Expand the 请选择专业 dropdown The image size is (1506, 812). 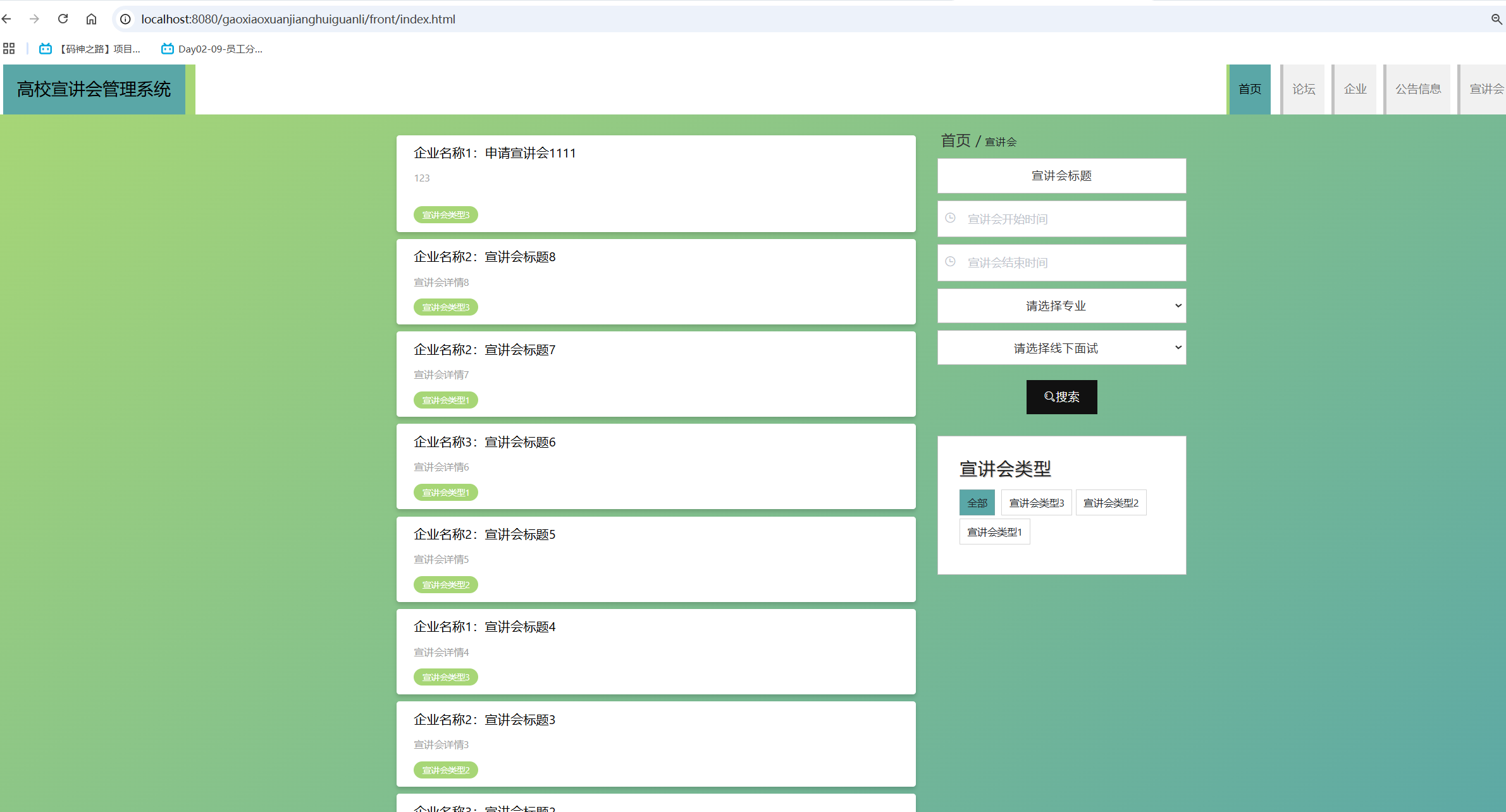coord(1061,306)
